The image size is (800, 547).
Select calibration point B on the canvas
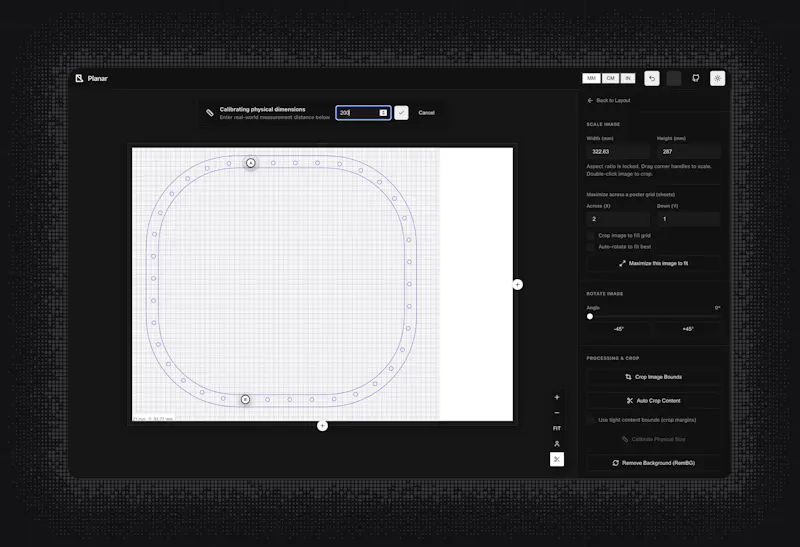[x=245, y=399]
